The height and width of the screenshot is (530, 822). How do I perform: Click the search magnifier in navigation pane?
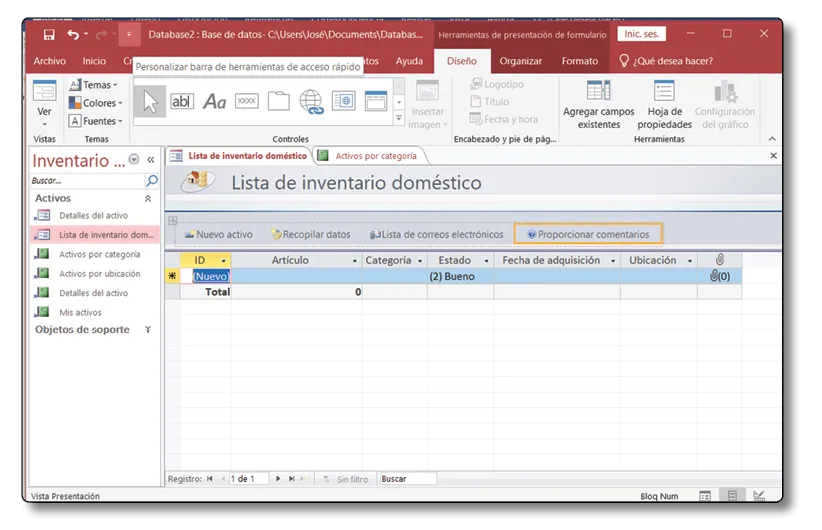coord(152,181)
